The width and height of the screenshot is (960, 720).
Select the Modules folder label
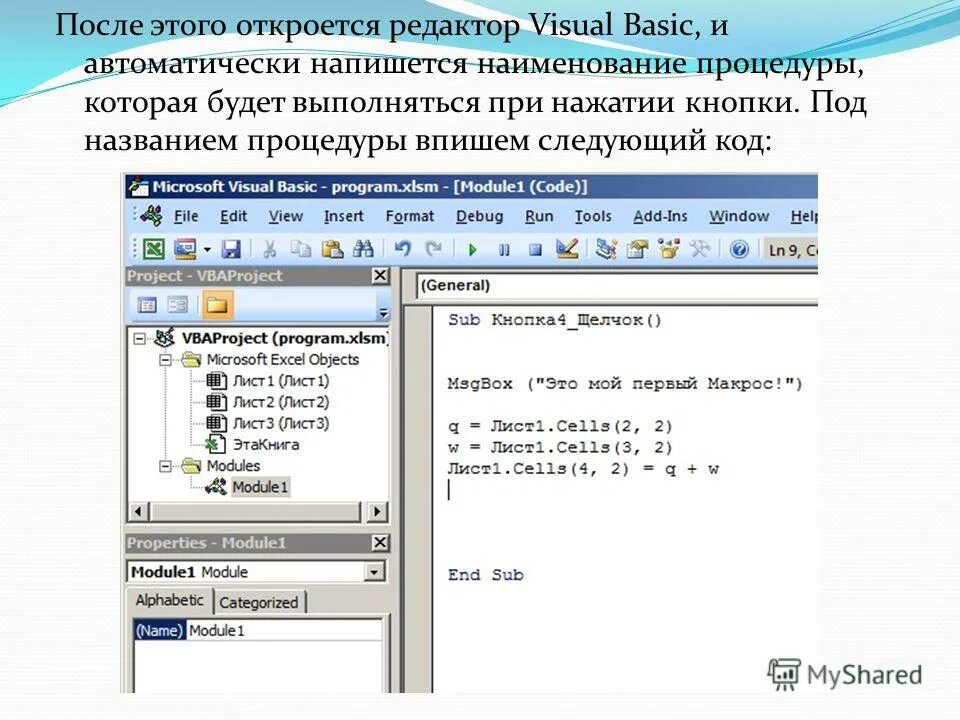tap(233, 466)
